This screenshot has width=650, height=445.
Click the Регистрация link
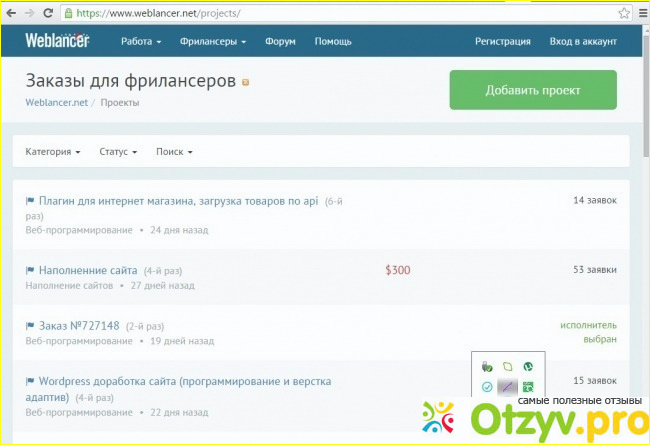click(x=503, y=42)
